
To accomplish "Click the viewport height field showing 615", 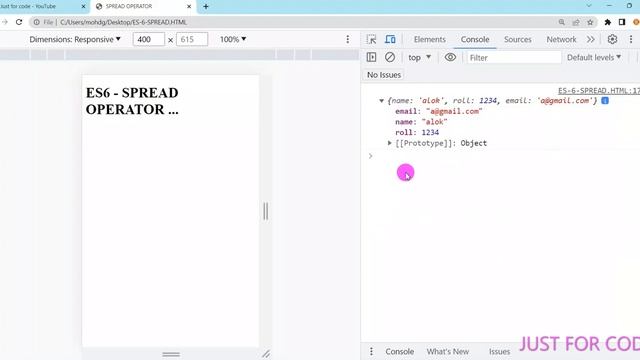I will [192, 39].
